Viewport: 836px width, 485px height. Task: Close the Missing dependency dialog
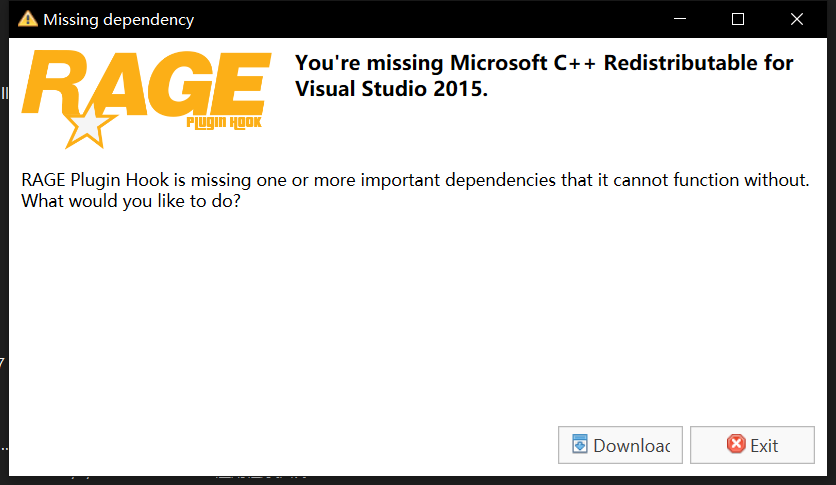(x=797, y=19)
